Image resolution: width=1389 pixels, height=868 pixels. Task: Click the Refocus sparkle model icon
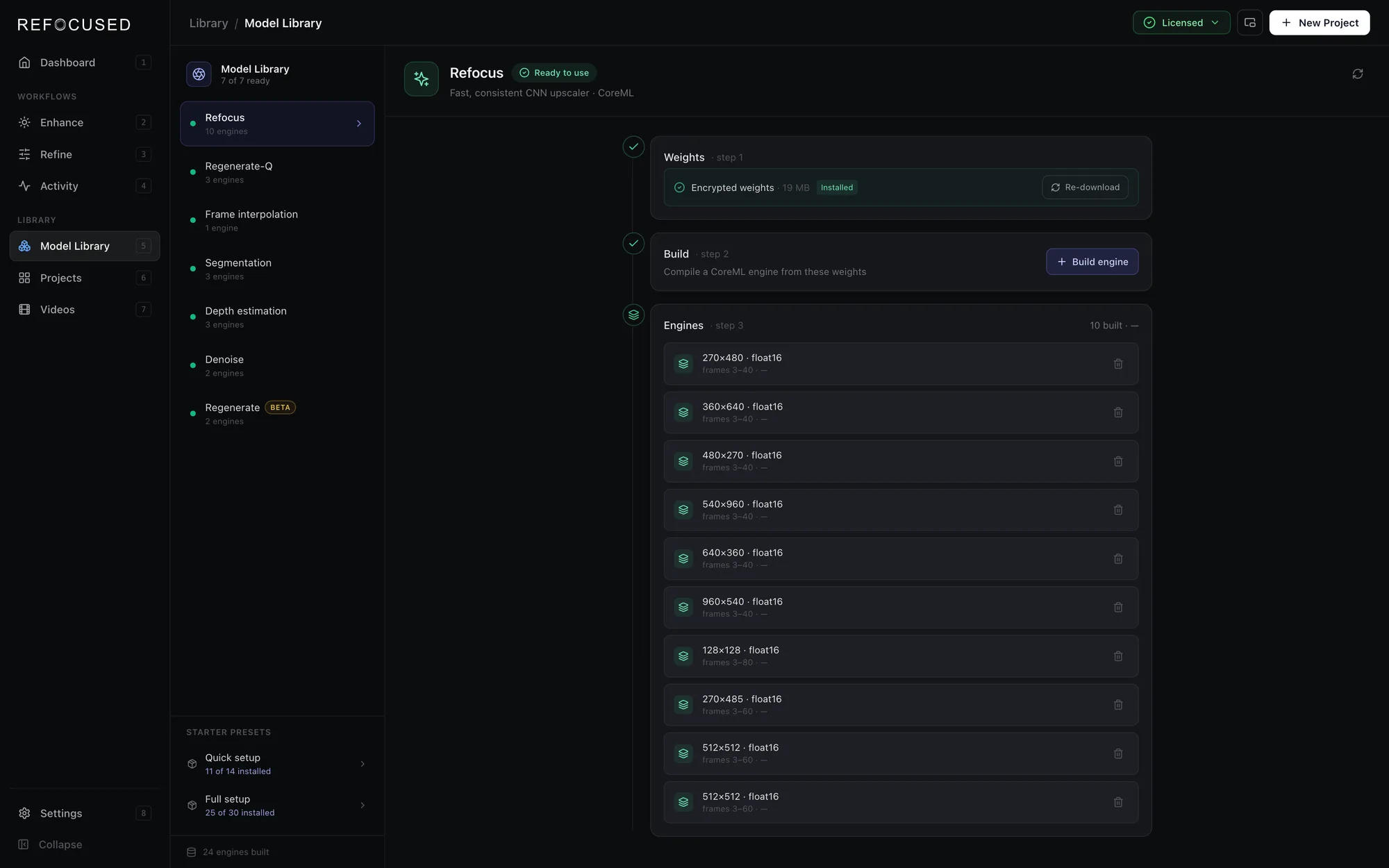coord(422,79)
